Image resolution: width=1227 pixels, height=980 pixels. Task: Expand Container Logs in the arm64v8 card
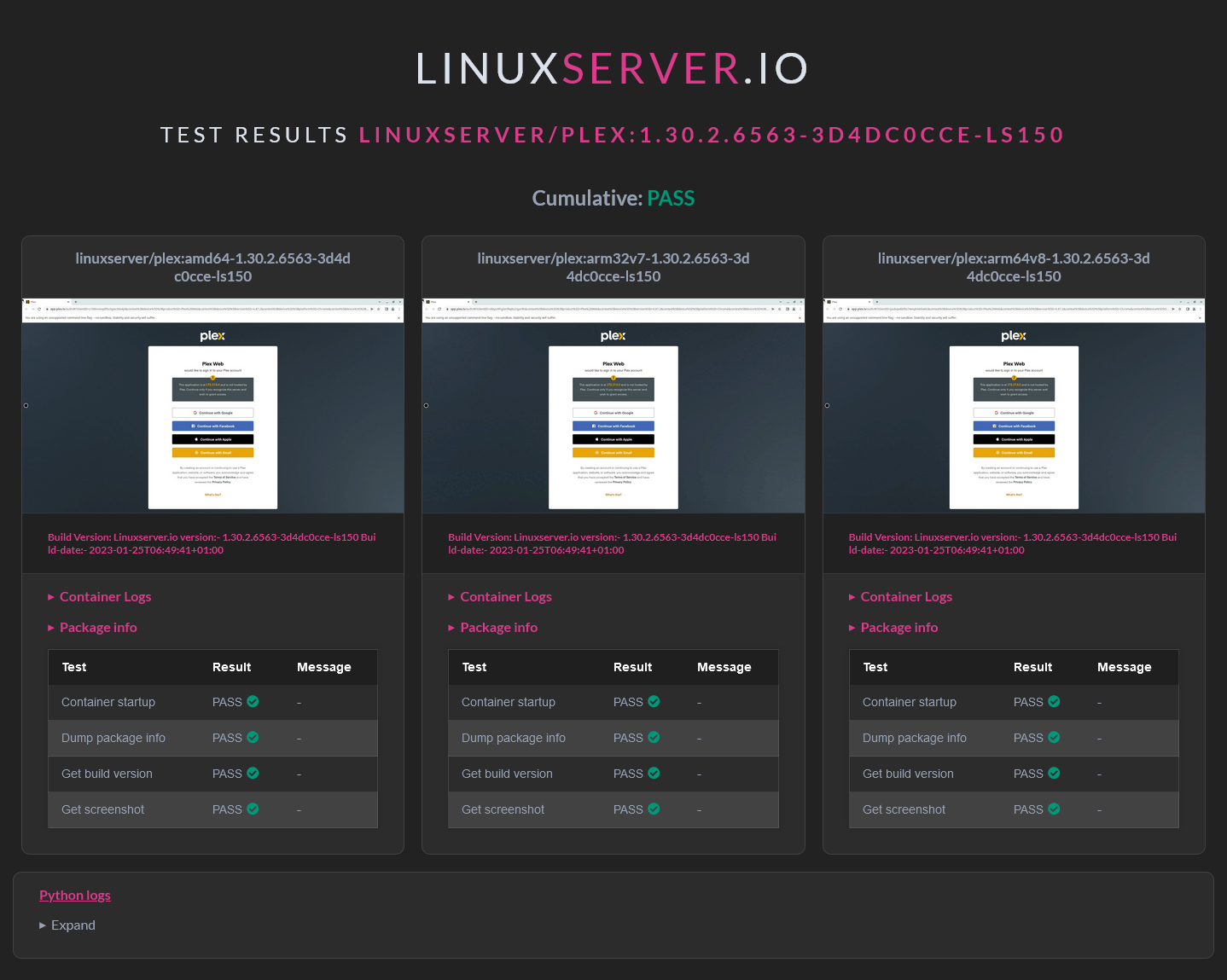tap(901, 597)
